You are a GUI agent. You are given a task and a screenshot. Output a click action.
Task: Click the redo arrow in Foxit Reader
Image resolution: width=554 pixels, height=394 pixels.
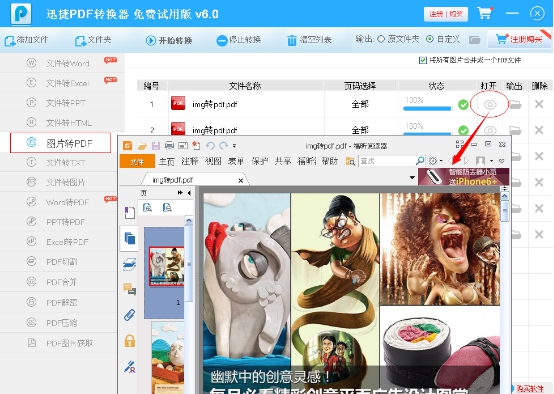coord(223,145)
